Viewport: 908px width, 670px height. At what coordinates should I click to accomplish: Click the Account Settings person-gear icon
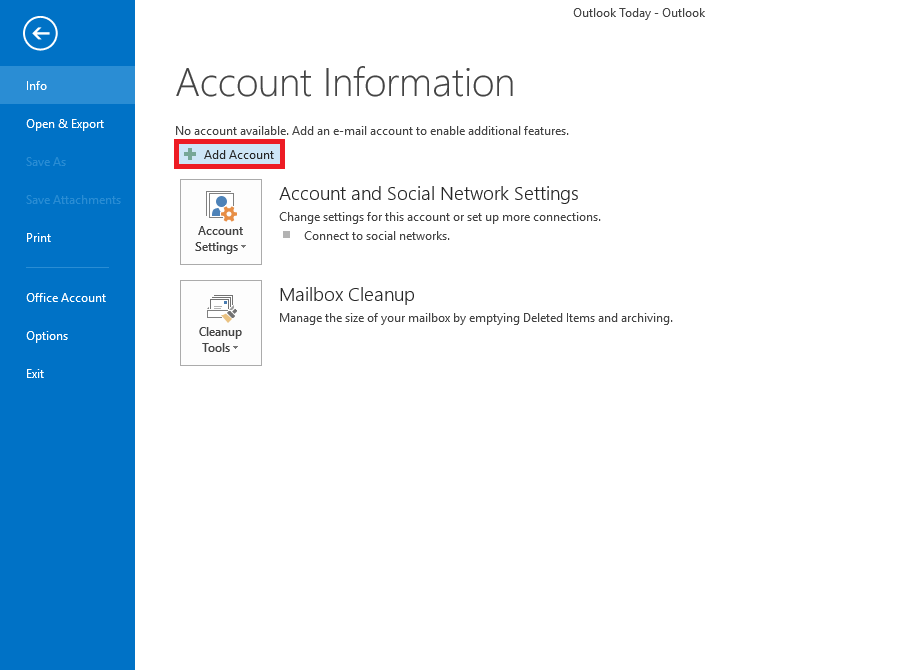click(x=221, y=206)
